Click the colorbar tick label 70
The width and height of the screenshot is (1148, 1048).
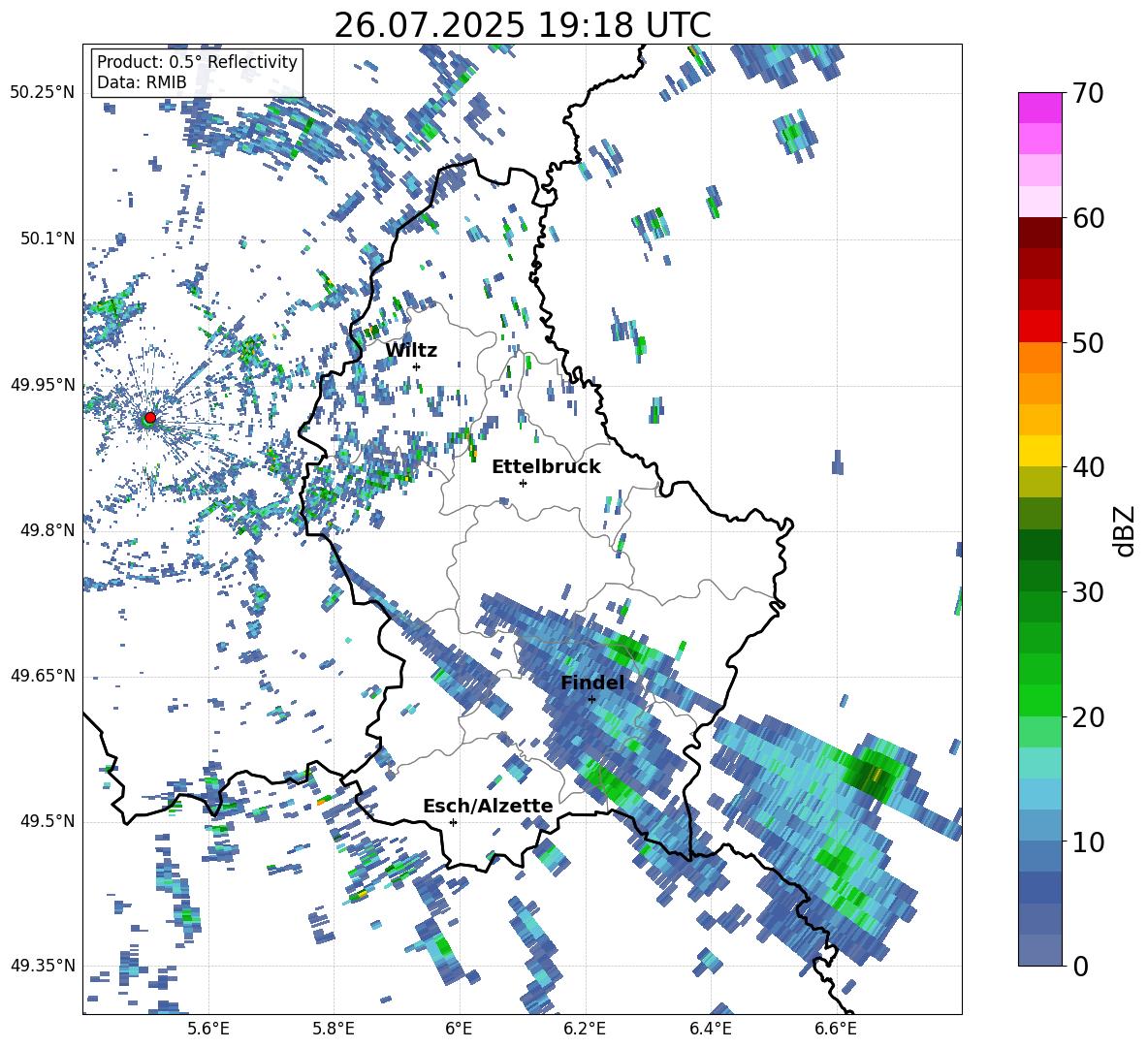pos(1088,94)
